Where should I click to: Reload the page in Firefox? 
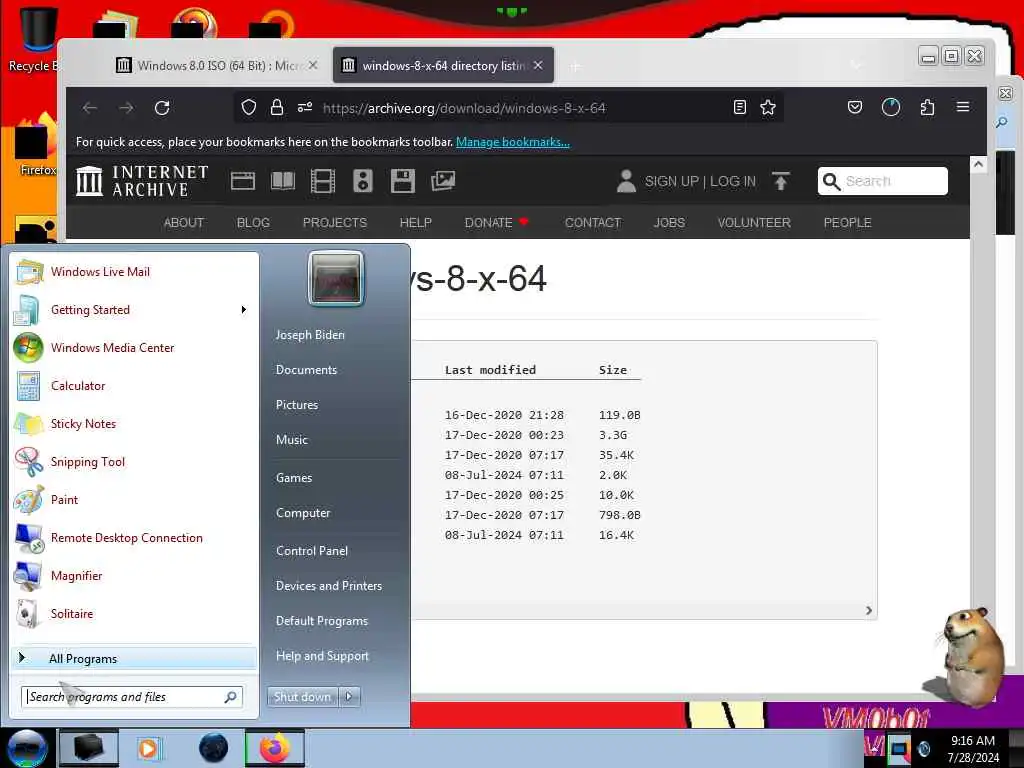162,108
